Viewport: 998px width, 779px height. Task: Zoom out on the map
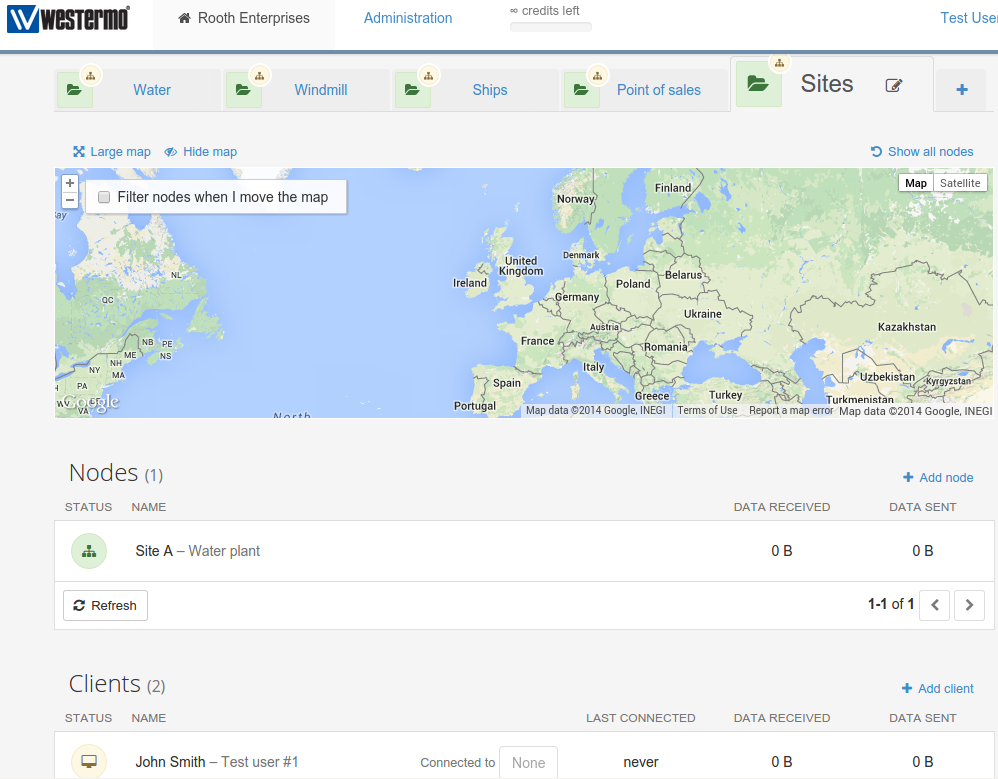pos(70,201)
